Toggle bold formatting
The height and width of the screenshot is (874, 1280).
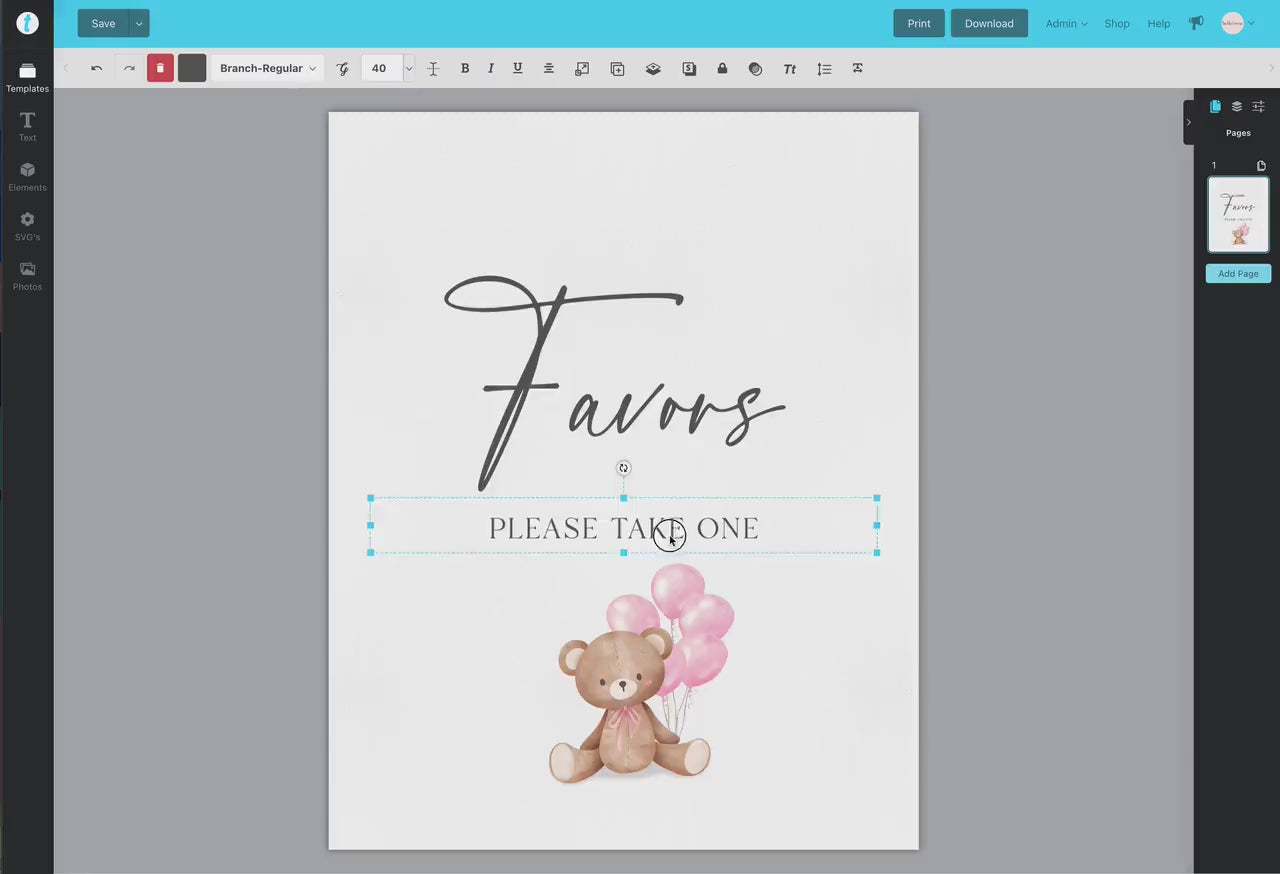pos(464,68)
